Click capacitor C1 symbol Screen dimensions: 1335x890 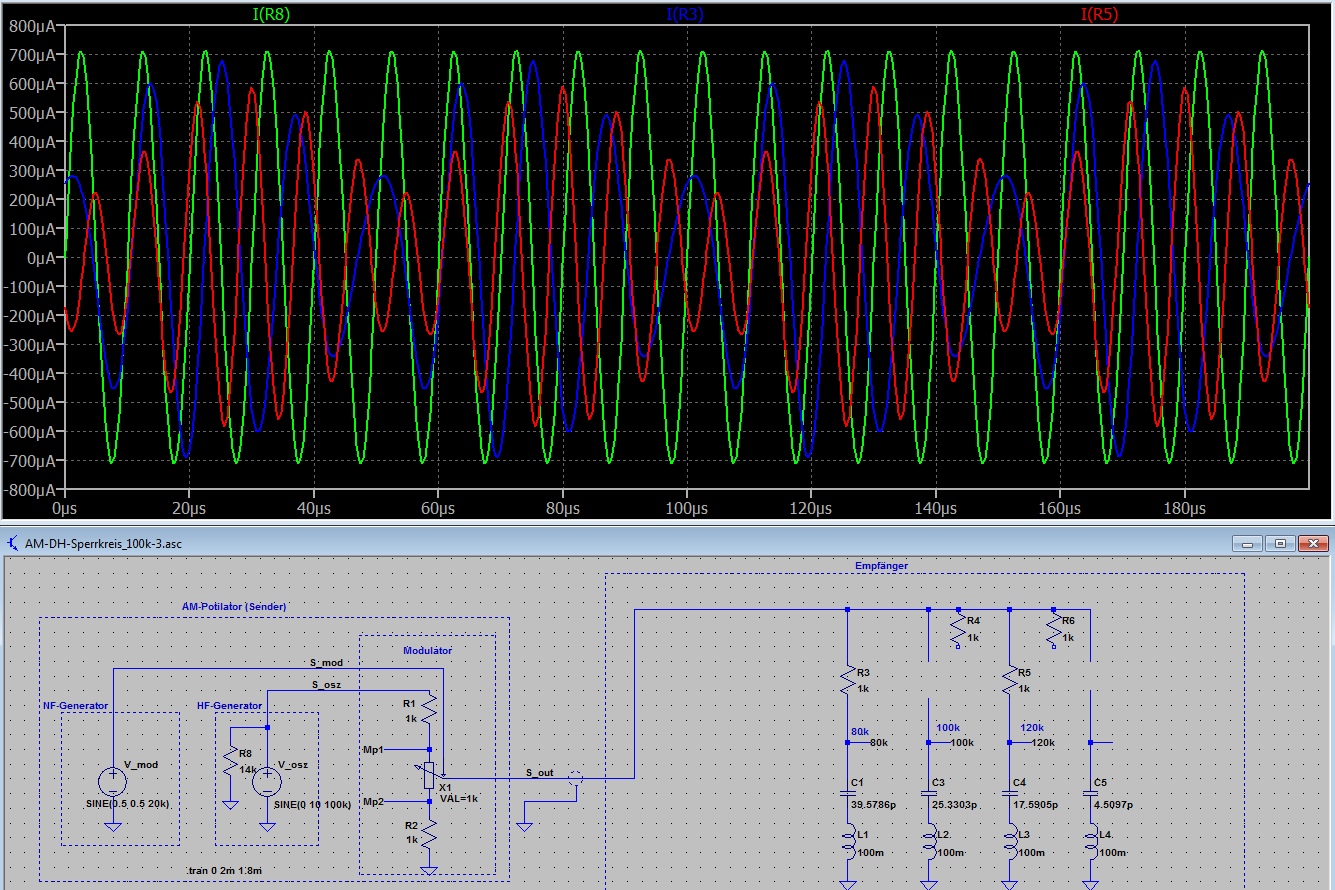[x=847, y=793]
